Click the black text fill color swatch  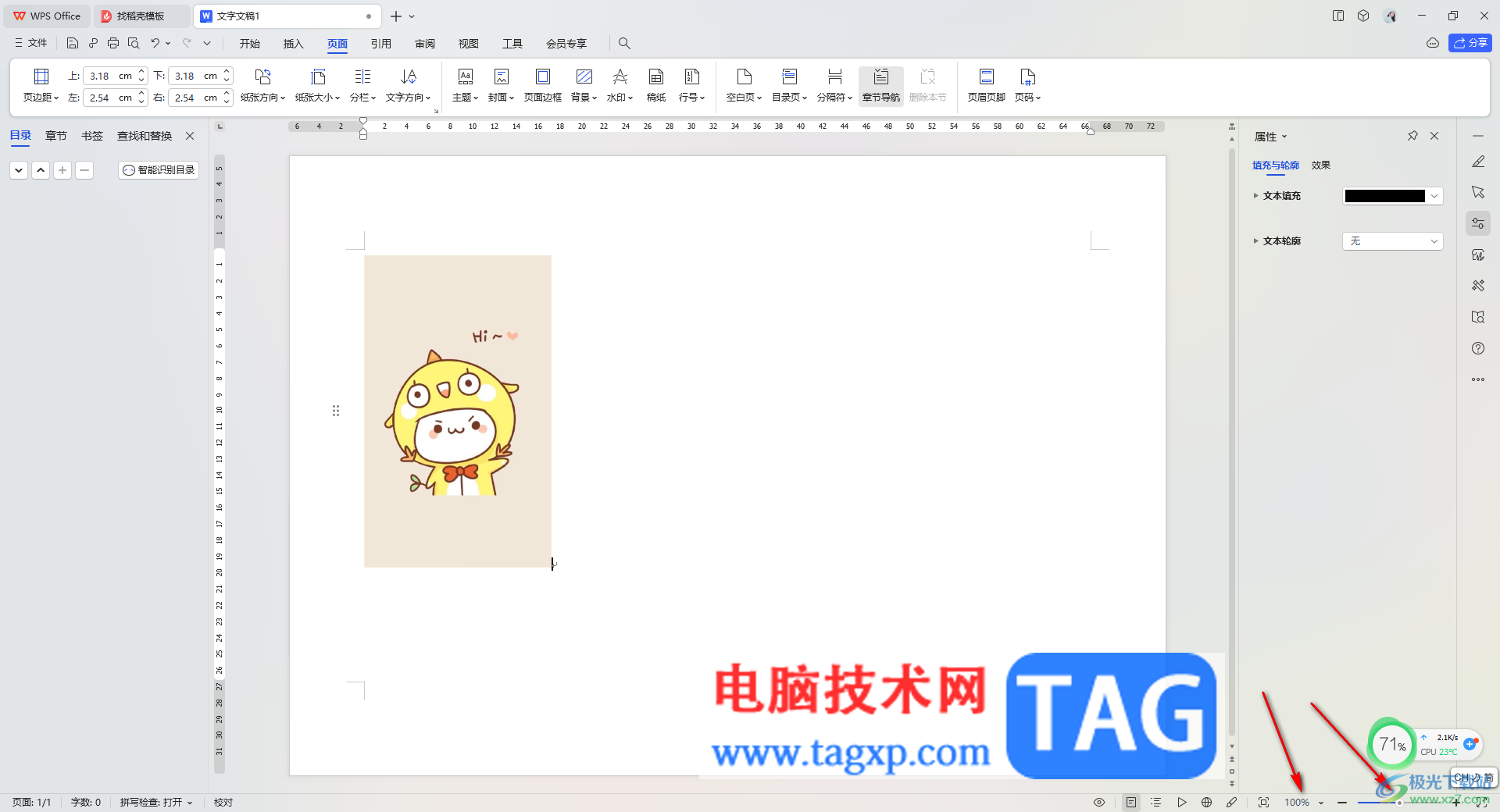(1385, 196)
